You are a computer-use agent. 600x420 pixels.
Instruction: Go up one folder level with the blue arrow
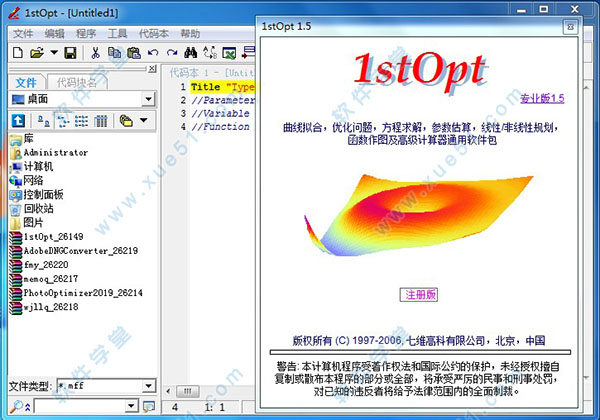(x=18, y=121)
